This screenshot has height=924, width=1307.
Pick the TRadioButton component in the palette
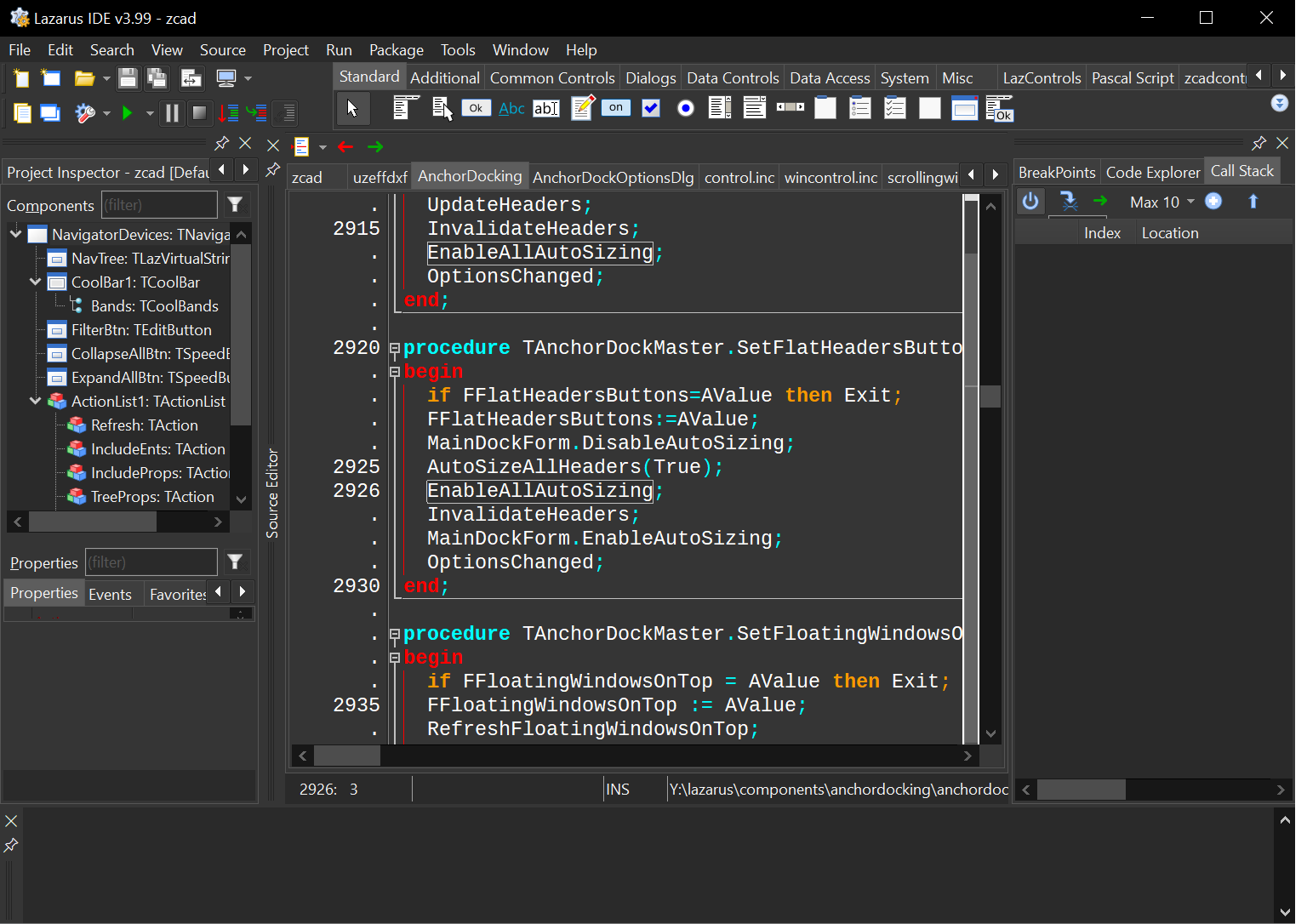(685, 109)
